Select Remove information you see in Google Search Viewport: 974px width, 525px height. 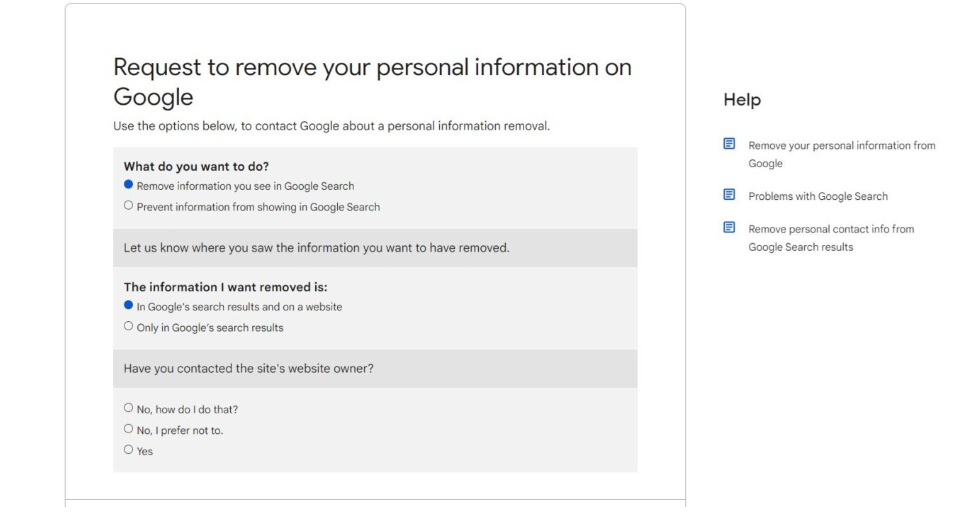(x=129, y=185)
